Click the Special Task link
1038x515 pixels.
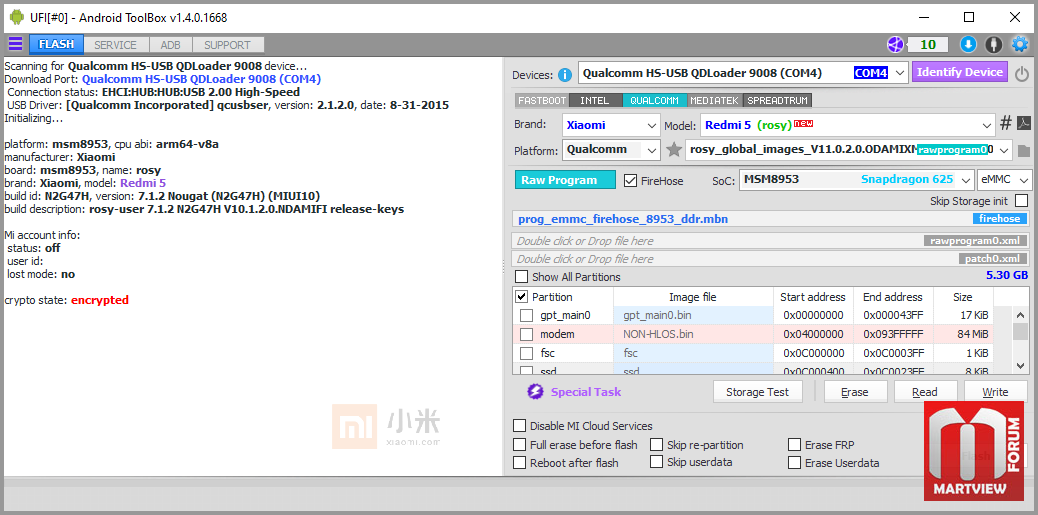point(586,392)
